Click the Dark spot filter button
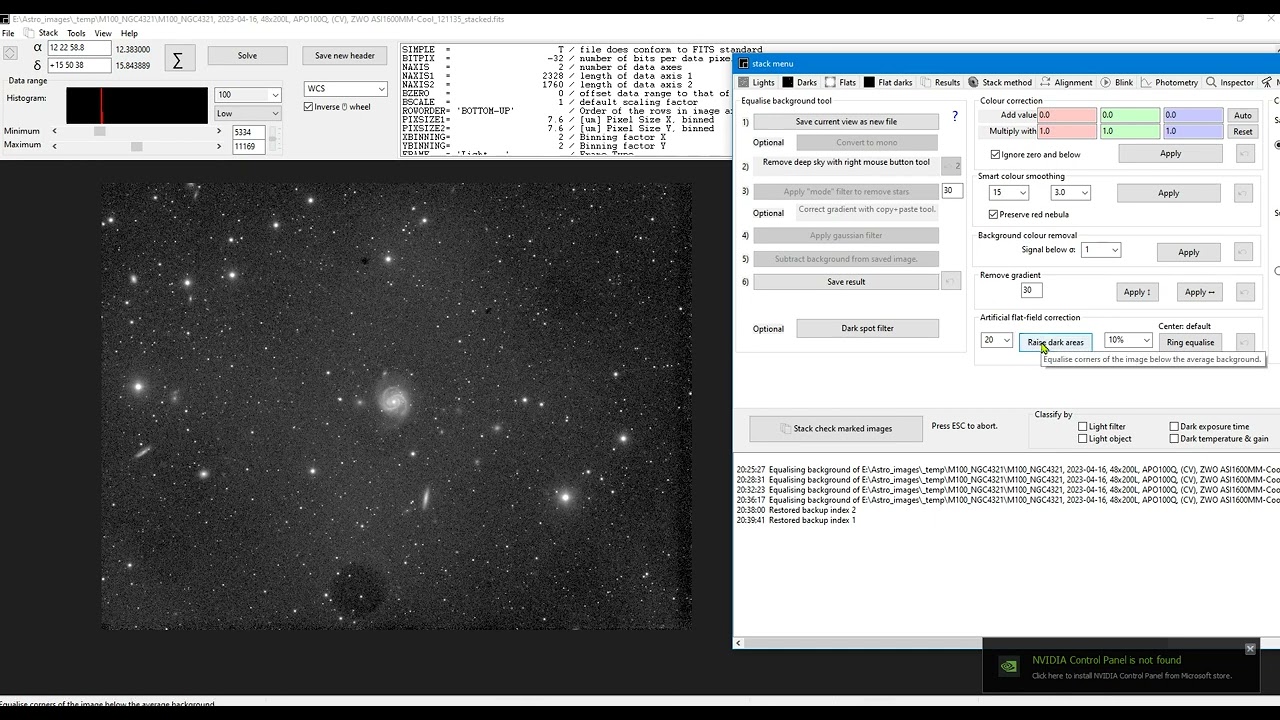This screenshot has width=1280, height=720. [x=867, y=328]
